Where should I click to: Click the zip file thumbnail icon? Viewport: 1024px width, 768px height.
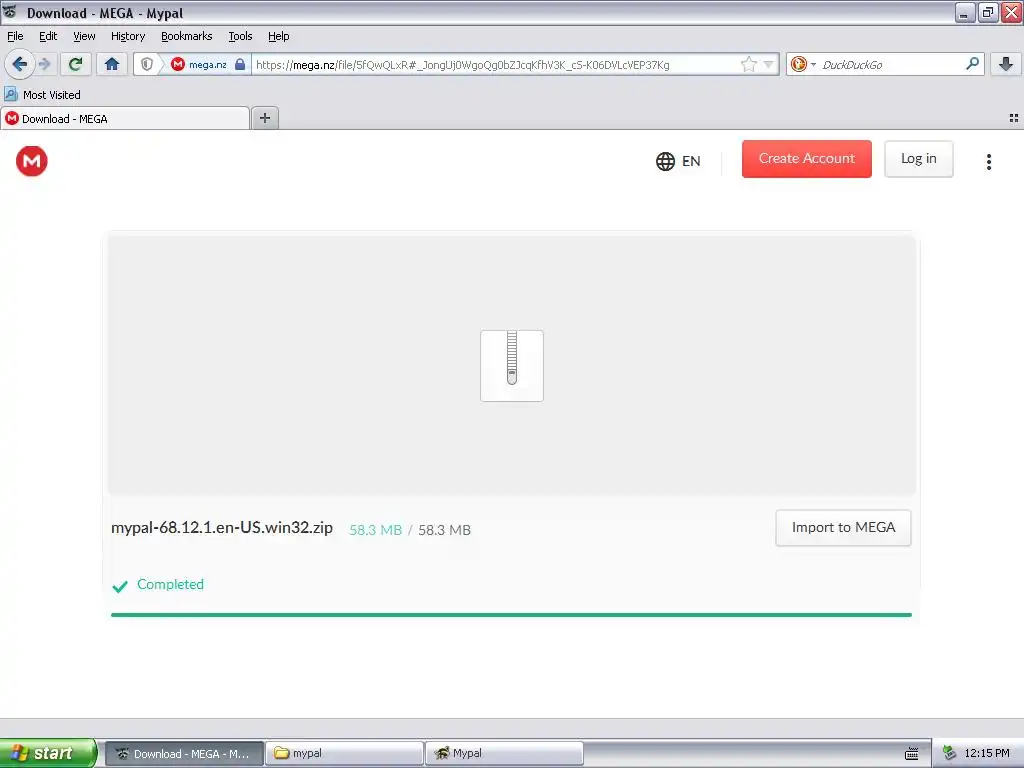(x=512, y=366)
